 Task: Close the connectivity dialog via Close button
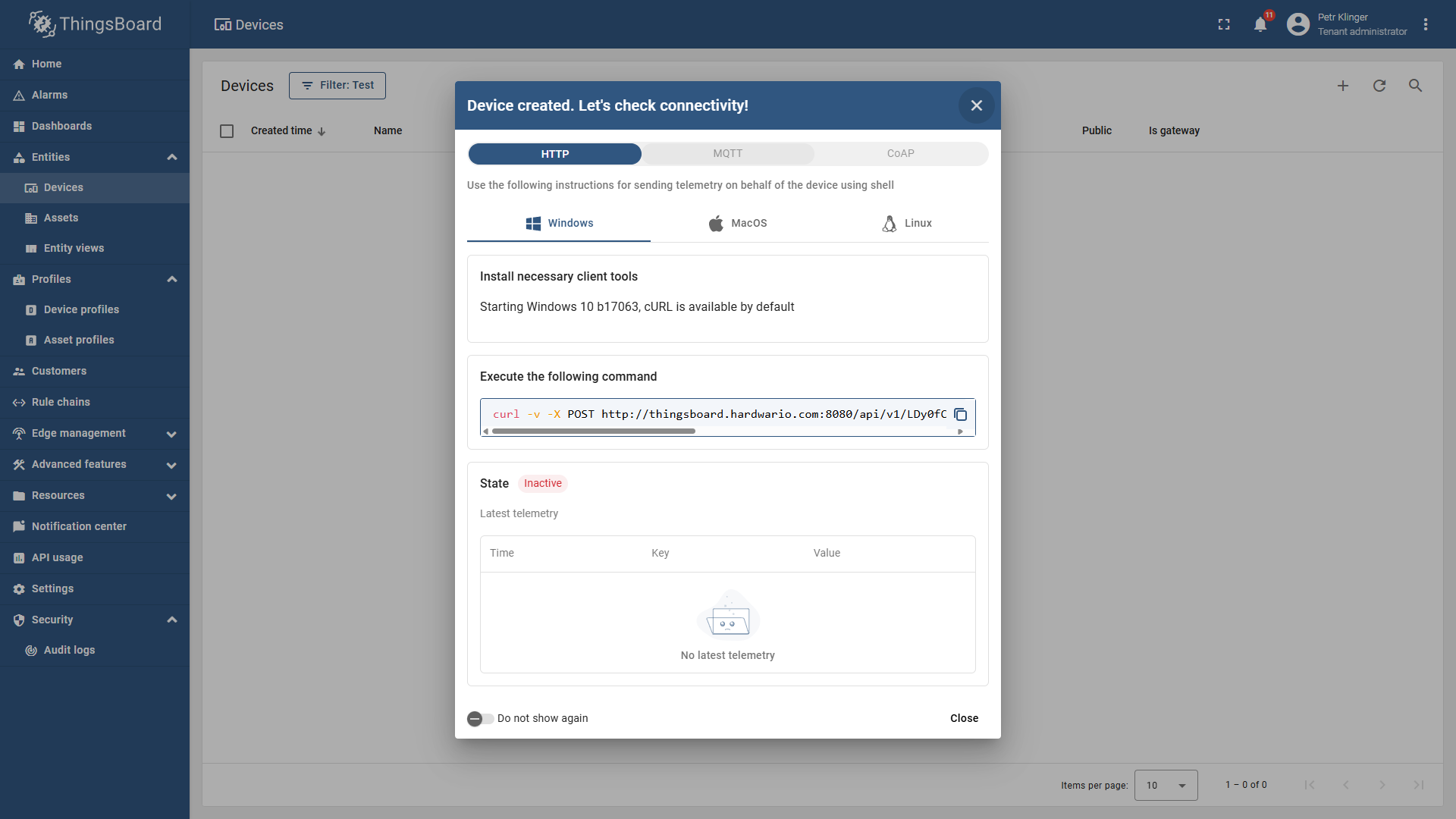click(963, 718)
